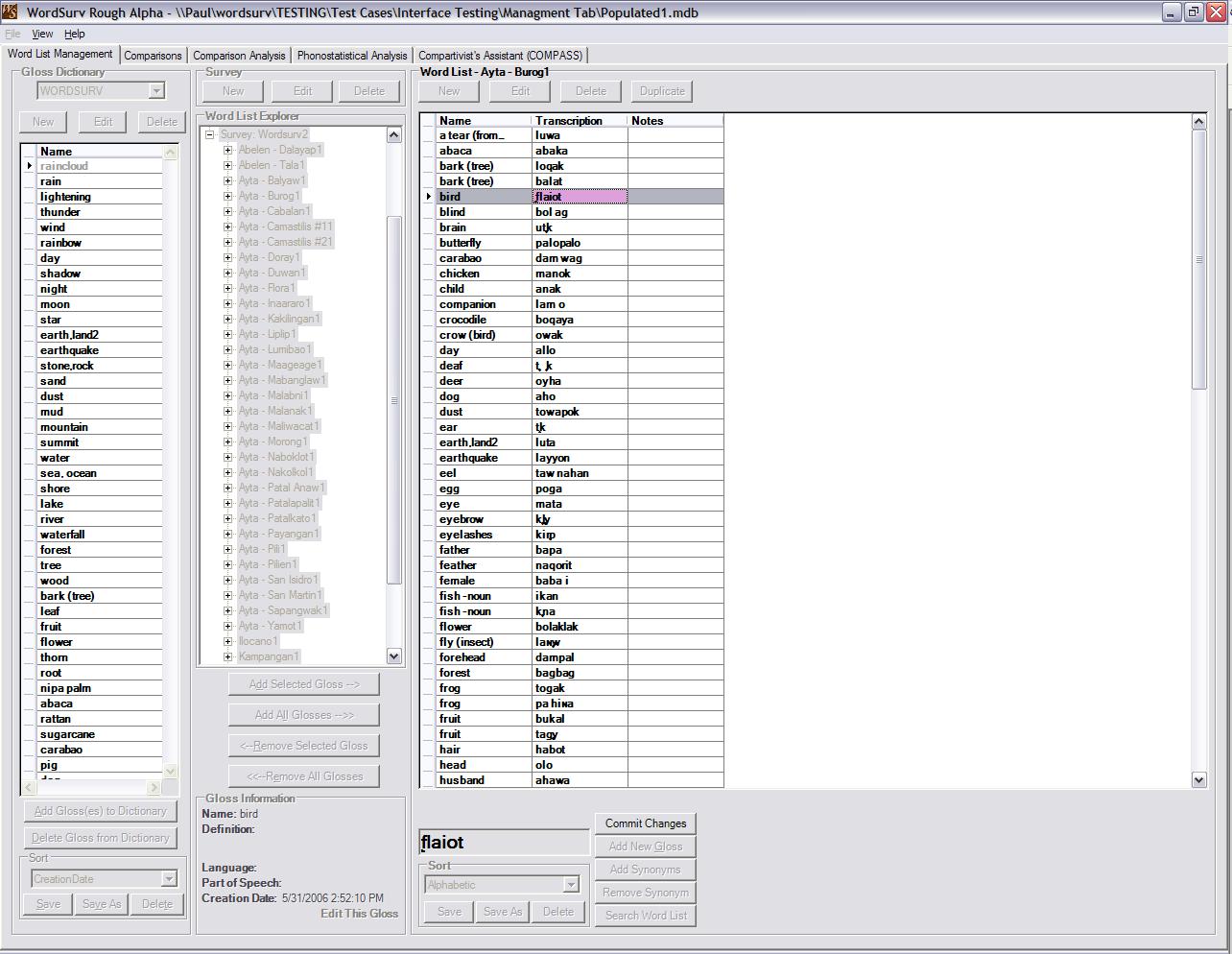This screenshot has width=1232, height=954.
Task: Open the Help menu
Action: pyautogui.click(x=75, y=34)
